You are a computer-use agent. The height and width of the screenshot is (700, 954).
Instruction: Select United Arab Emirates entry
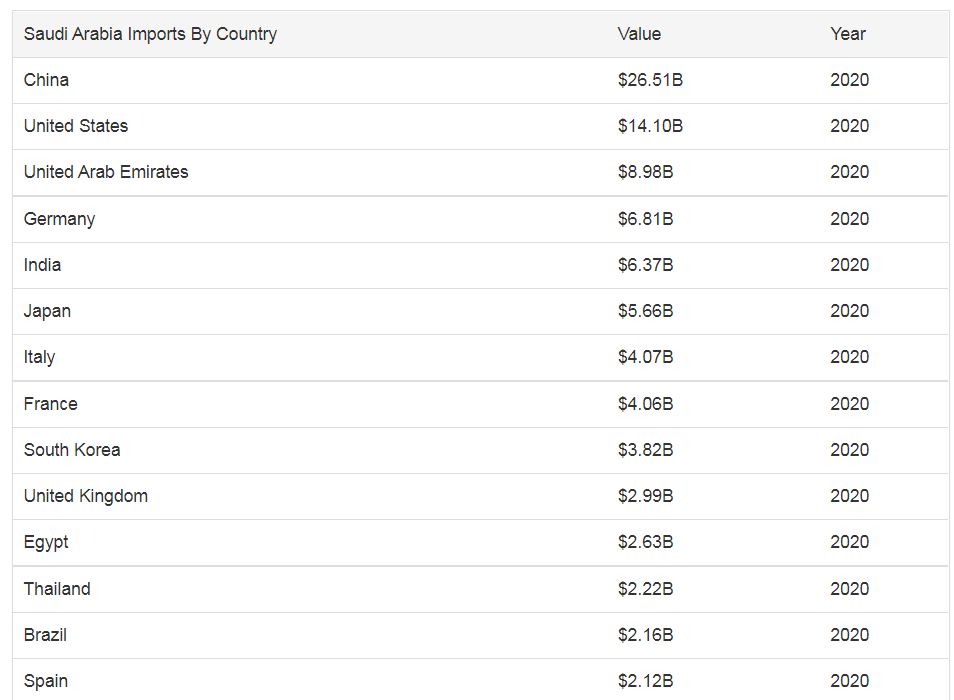(106, 172)
